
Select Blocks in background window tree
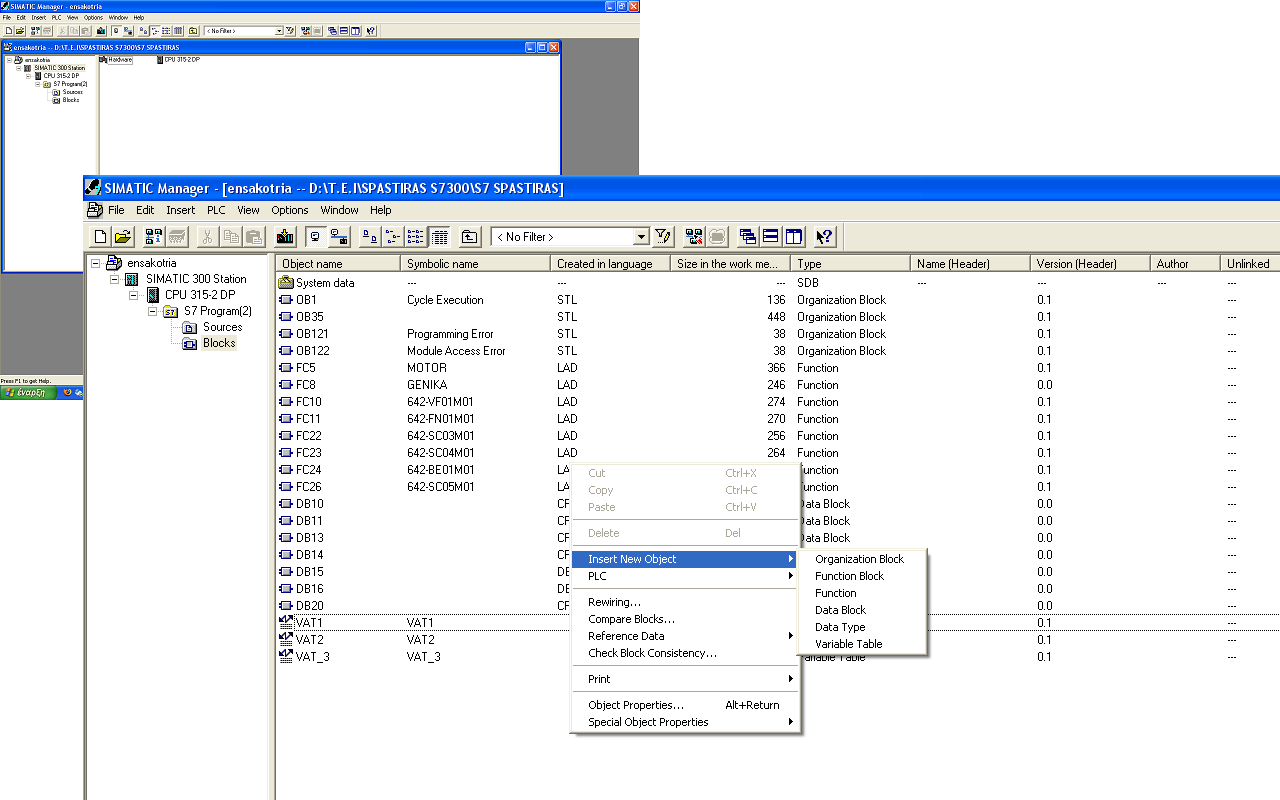click(70, 100)
